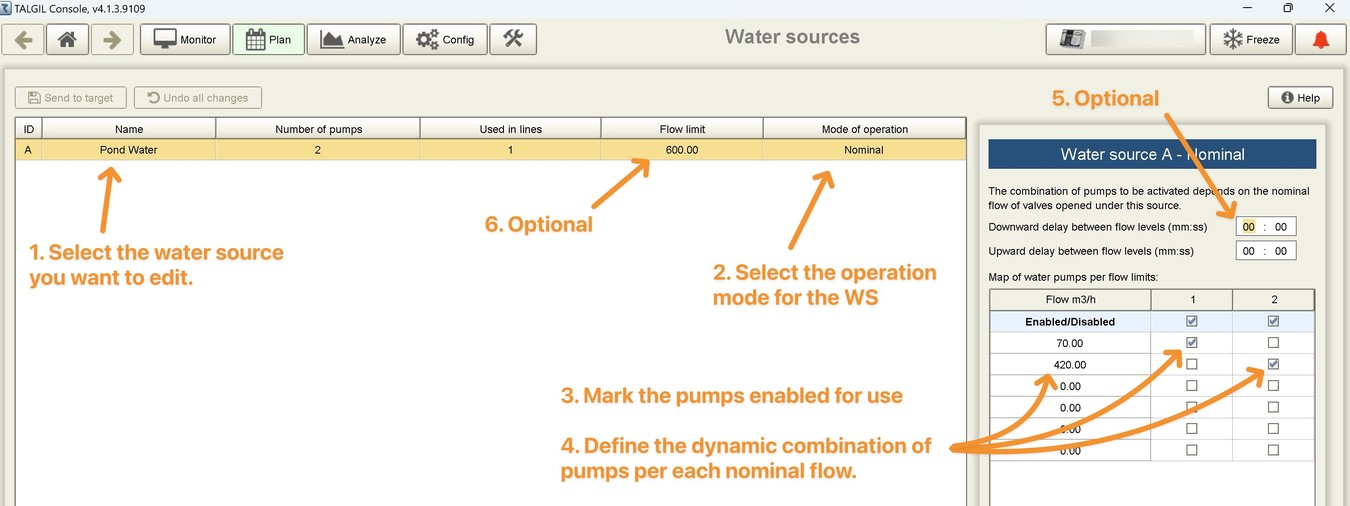The image size is (1350, 506).
Task: Select the Nominal mode of operation cell
Action: [864, 150]
